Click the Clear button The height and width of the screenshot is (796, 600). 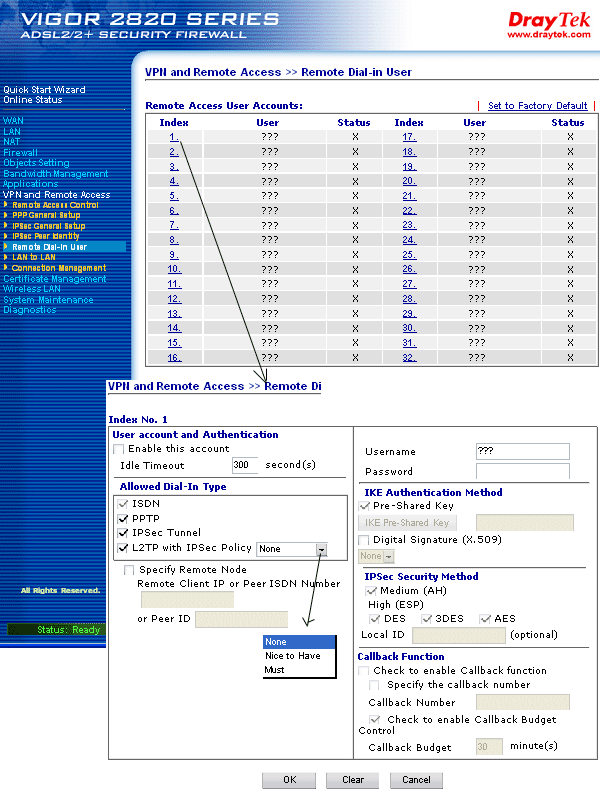pyautogui.click(x=352, y=780)
